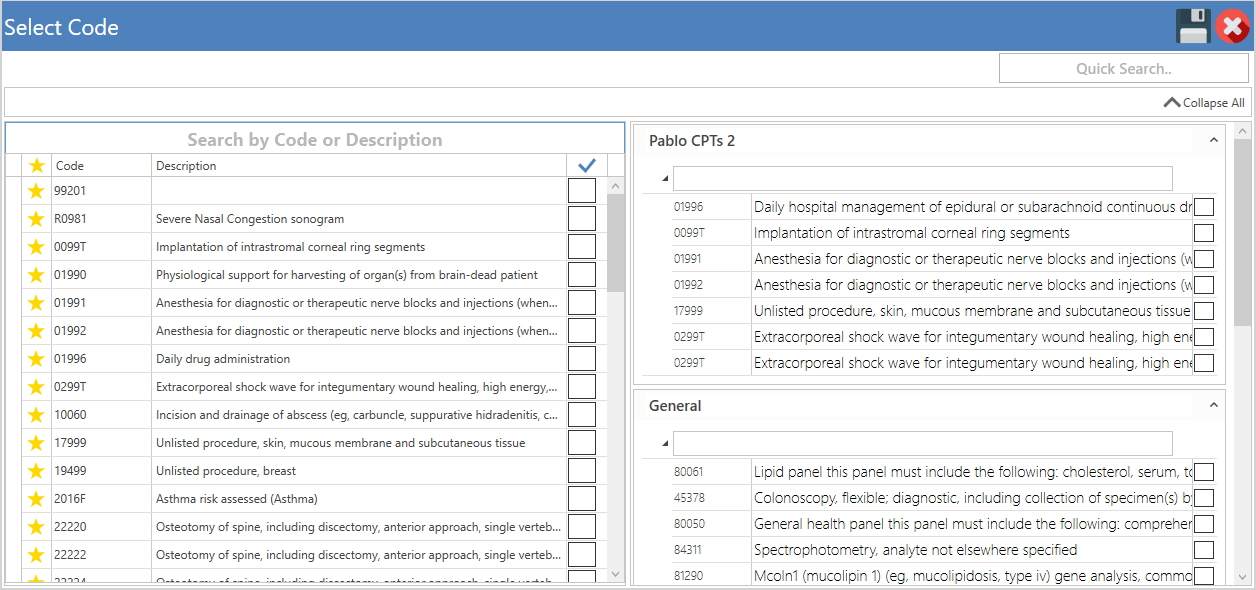Toggle favorite star for code 22222
The height and width of the screenshot is (590, 1256).
pos(37,555)
